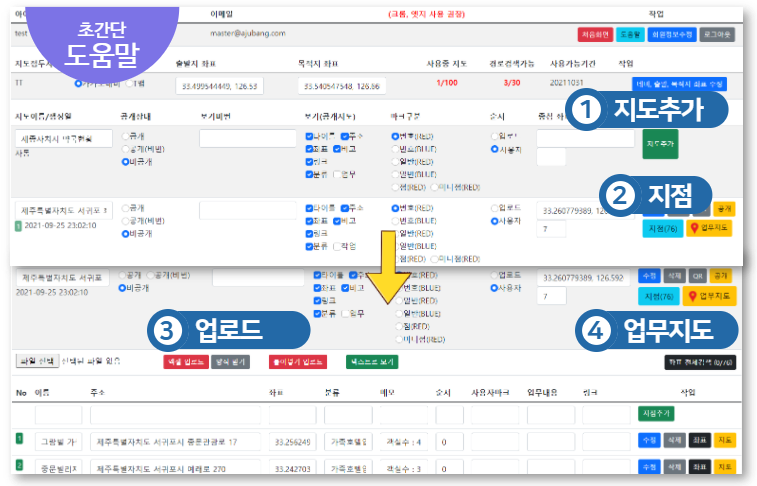Click the red 엑셀 업로드 button
Screen dimensions: 757x486
186,362
